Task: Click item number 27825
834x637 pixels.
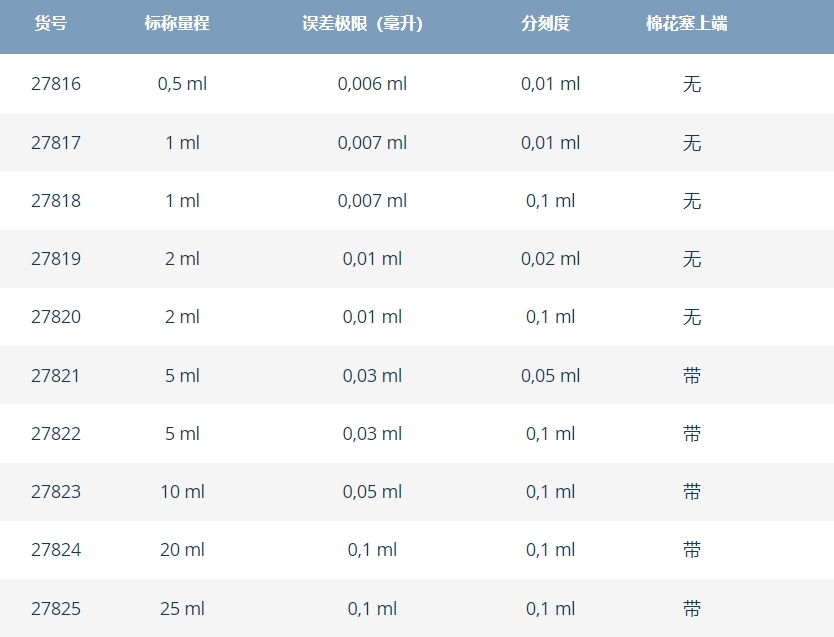Action: pos(56,608)
